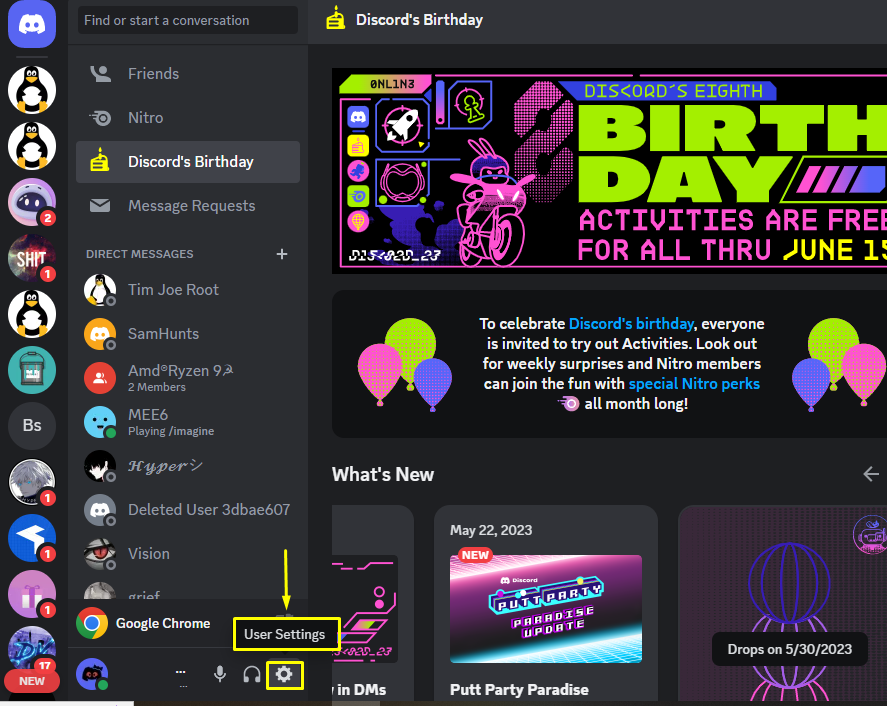Click Tim Joe Root's penguin avatar
Screen dimensions: 887x706
(100, 290)
